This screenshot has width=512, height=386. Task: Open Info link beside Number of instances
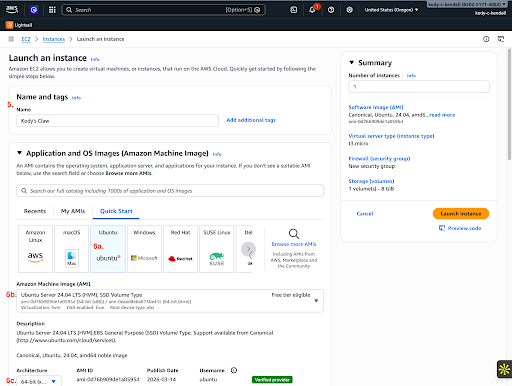411,76
